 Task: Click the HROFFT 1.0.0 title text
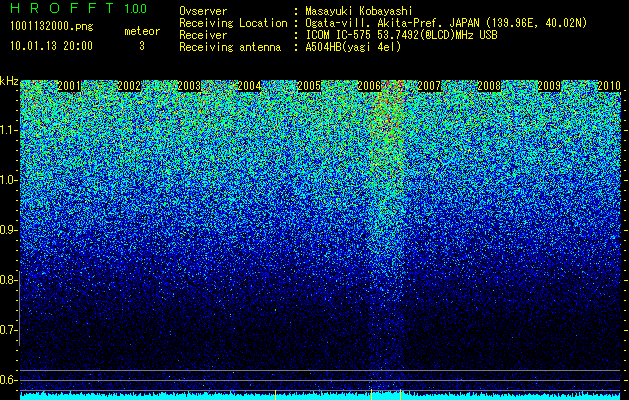pyautogui.click(x=78, y=8)
